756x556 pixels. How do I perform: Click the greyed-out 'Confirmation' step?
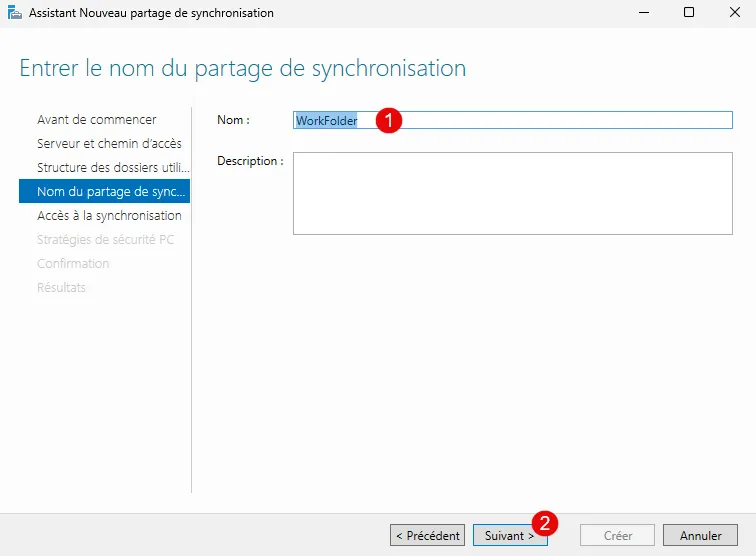click(x=73, y=263)
